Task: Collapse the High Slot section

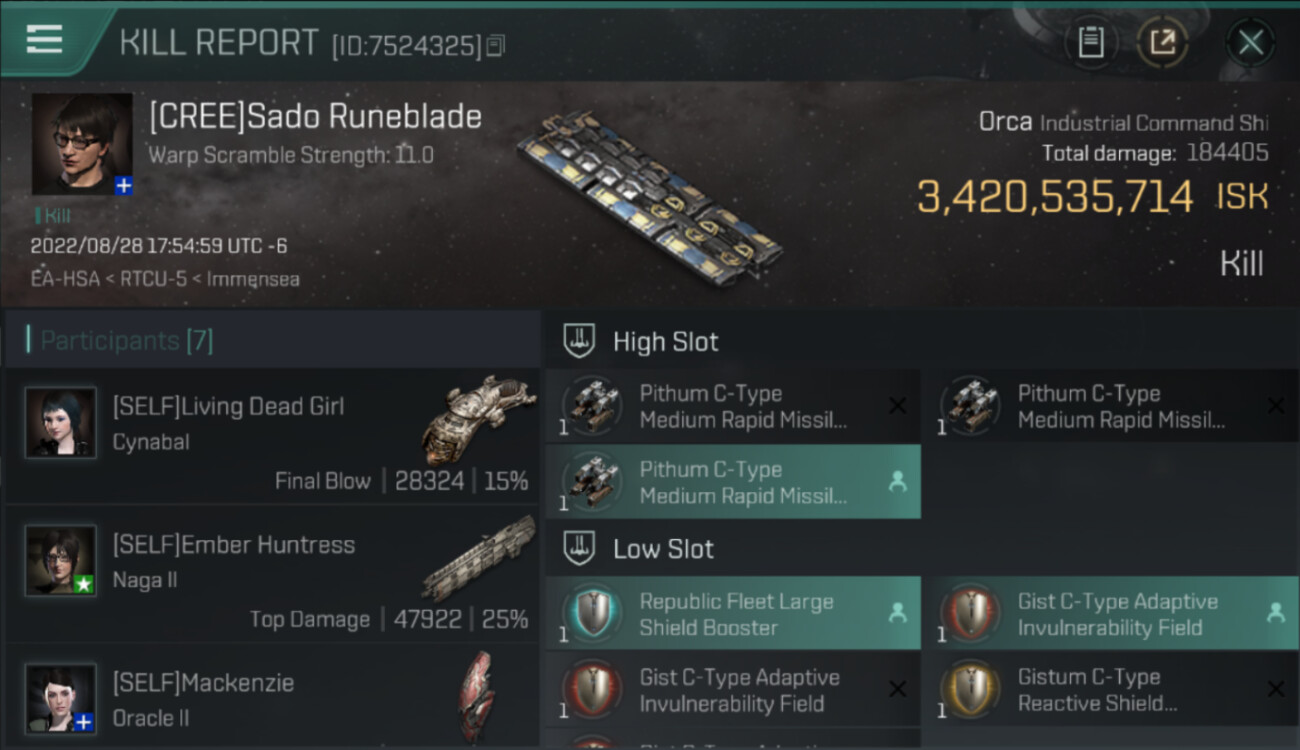Action: coord(580,341)
